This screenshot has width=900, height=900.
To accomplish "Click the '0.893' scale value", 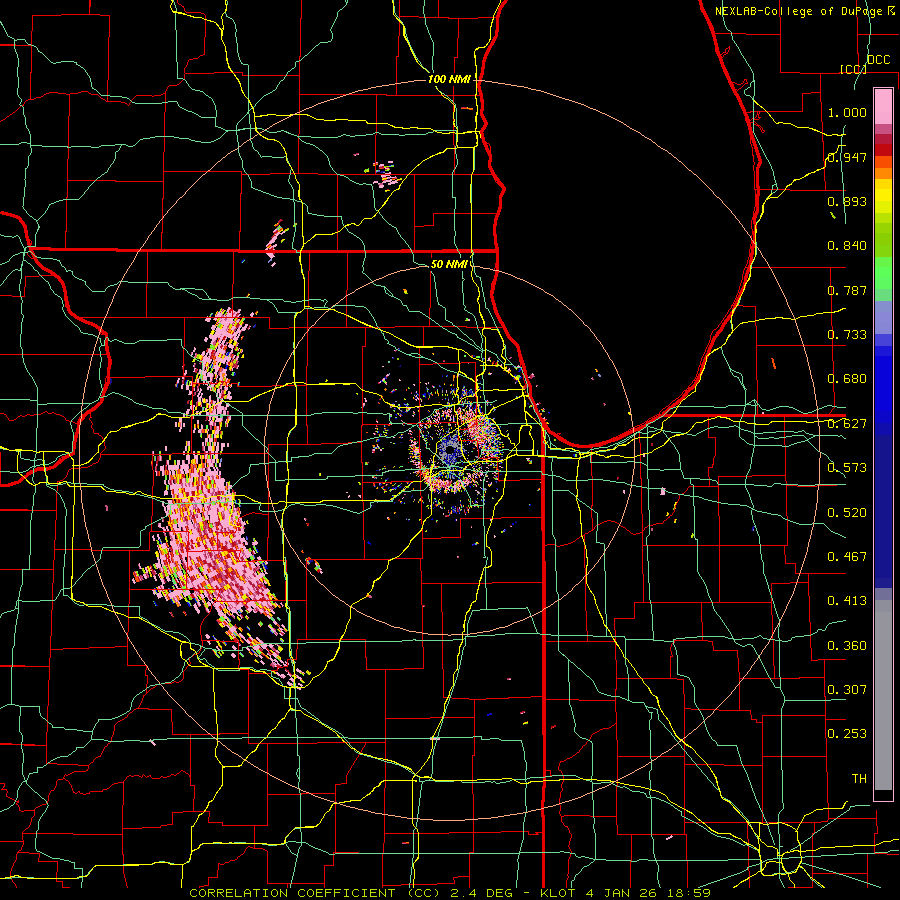I will click(847, 201).
